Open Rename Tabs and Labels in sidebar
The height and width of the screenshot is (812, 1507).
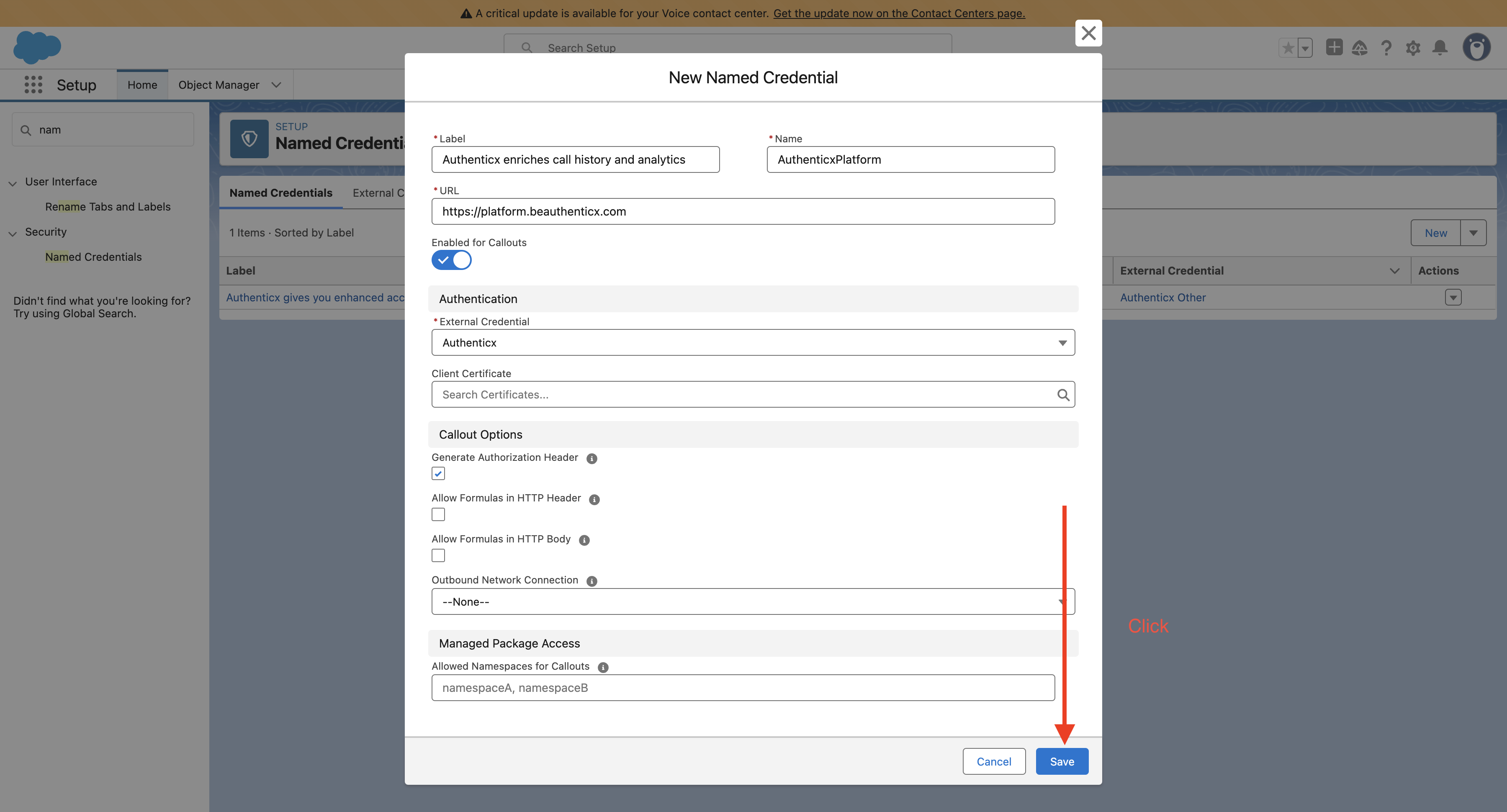(108, 206)
